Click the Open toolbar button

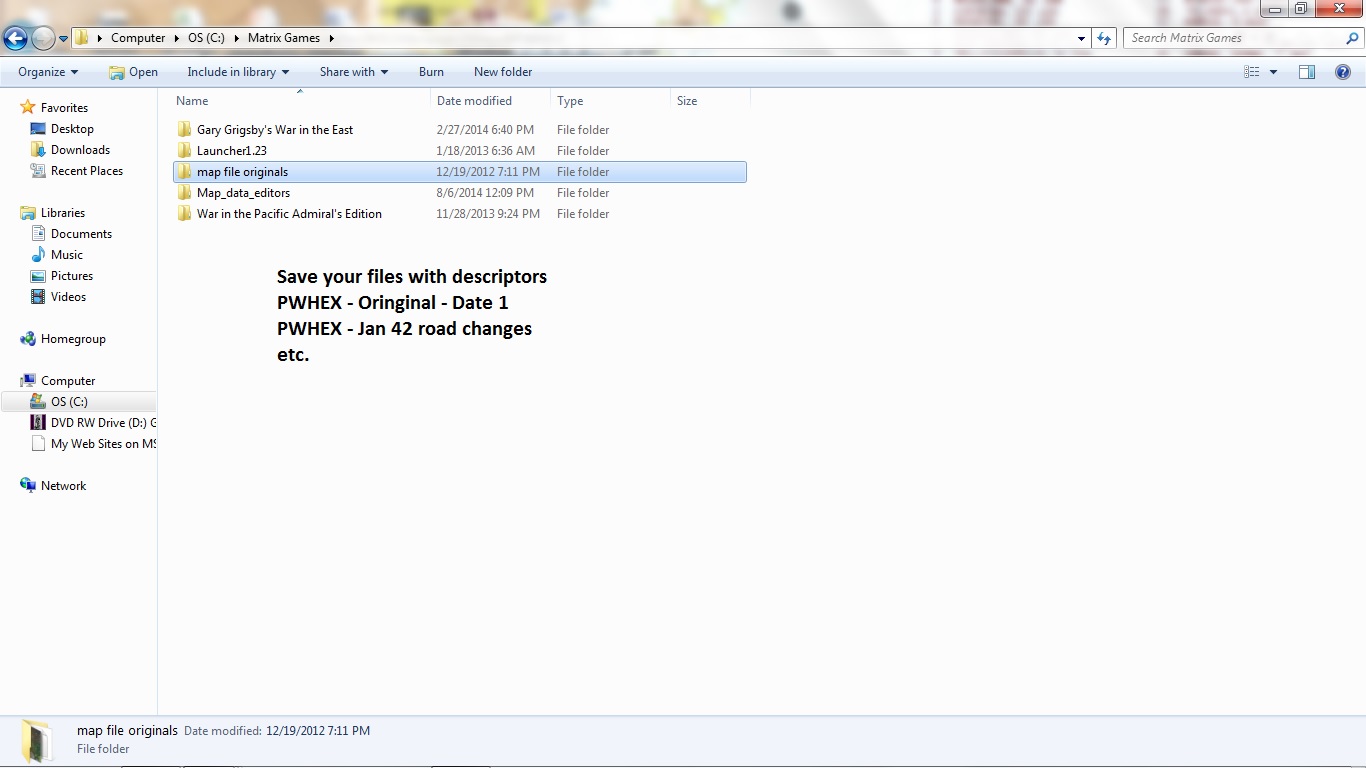pyautogui.click(x=133, y=72)
